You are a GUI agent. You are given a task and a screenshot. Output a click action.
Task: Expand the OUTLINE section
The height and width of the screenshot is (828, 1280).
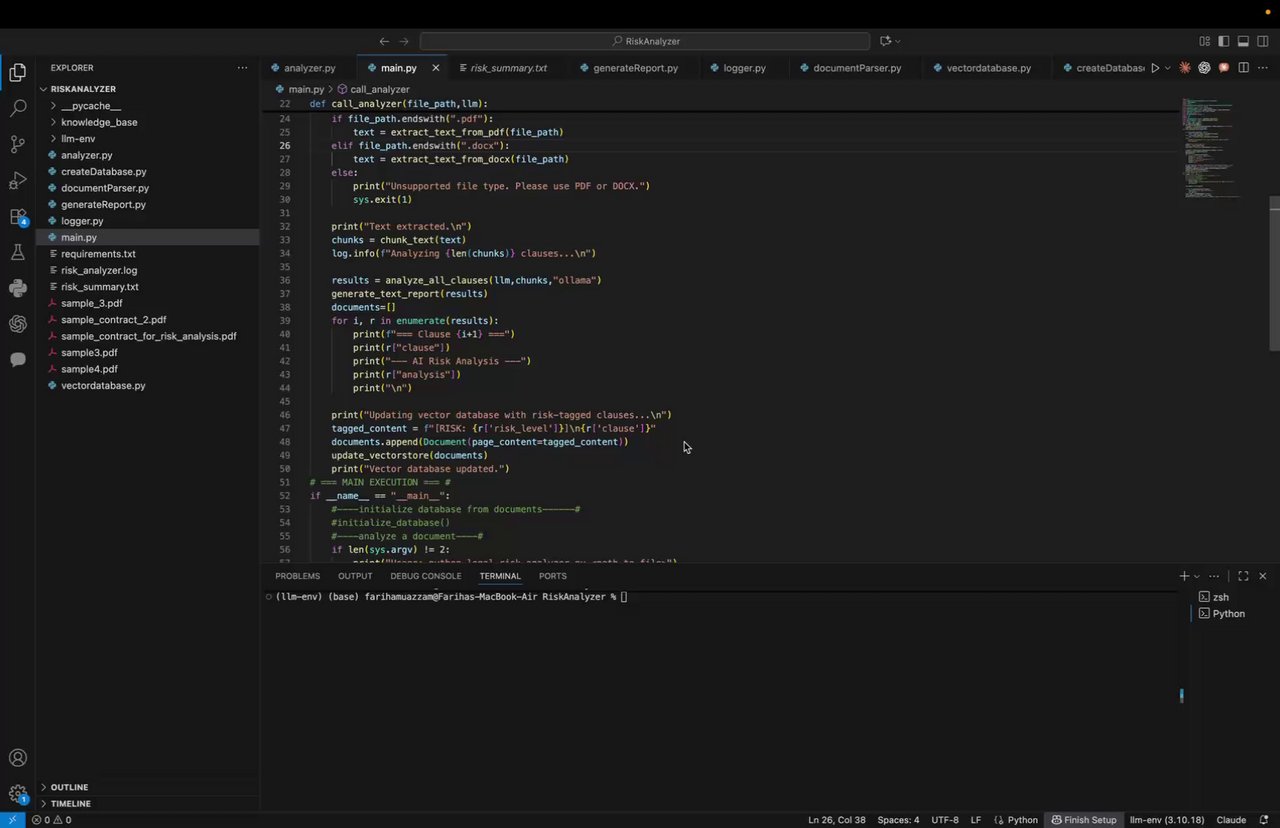(69, 787)
